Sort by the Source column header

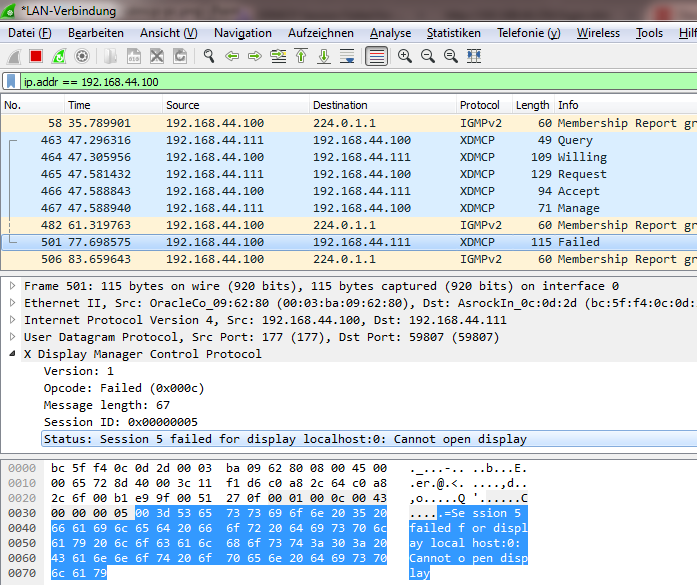[236, 105]
